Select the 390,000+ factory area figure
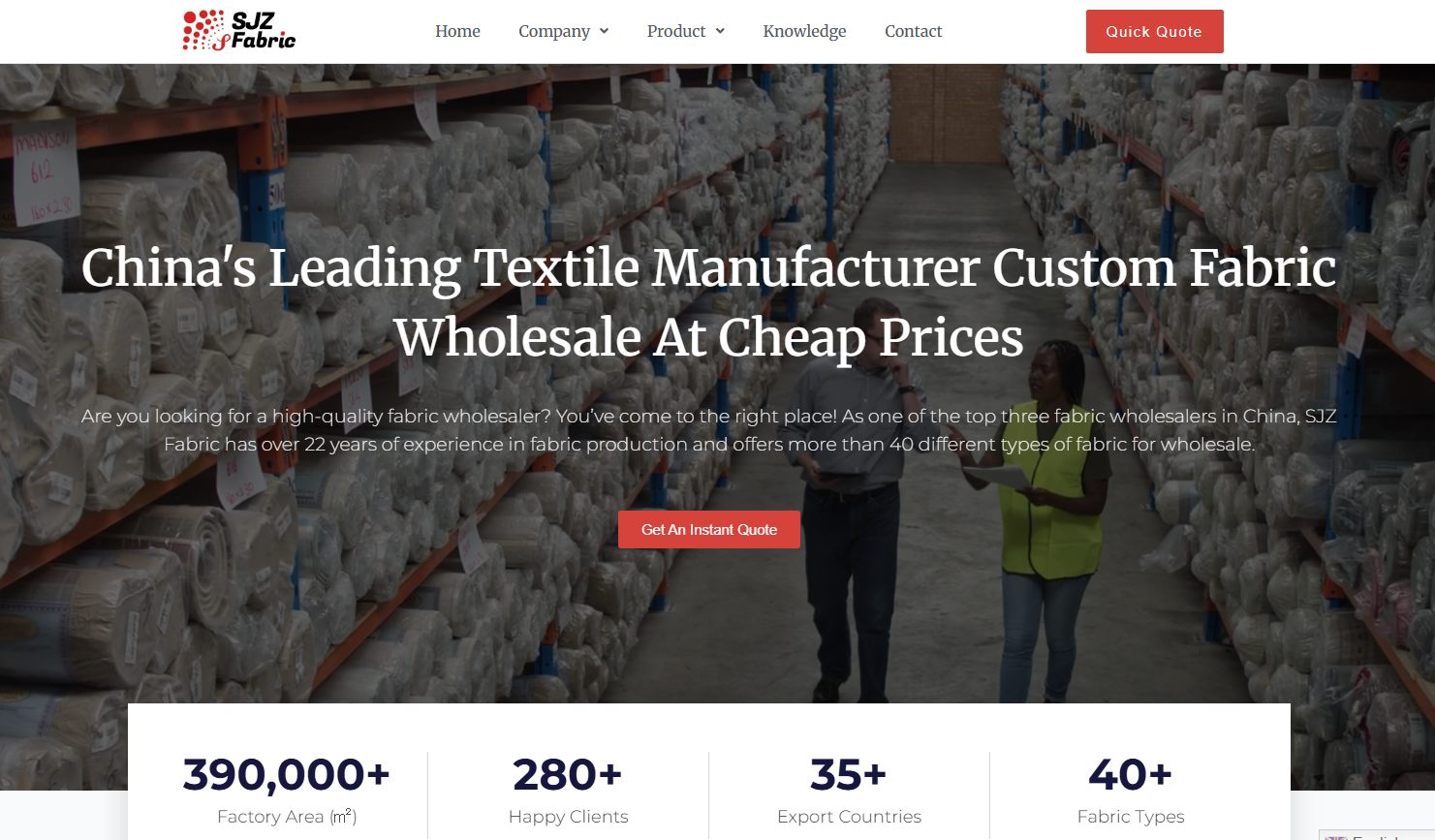Screen dimensions: 1435x840 click(x=287, y=774)
